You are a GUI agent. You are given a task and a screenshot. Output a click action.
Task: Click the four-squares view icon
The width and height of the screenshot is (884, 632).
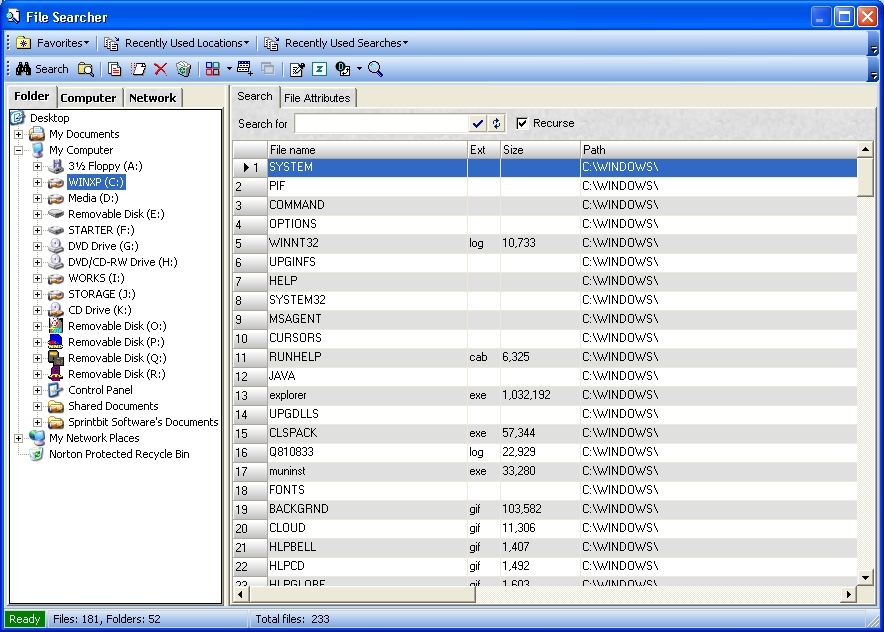tap(213, 69)
